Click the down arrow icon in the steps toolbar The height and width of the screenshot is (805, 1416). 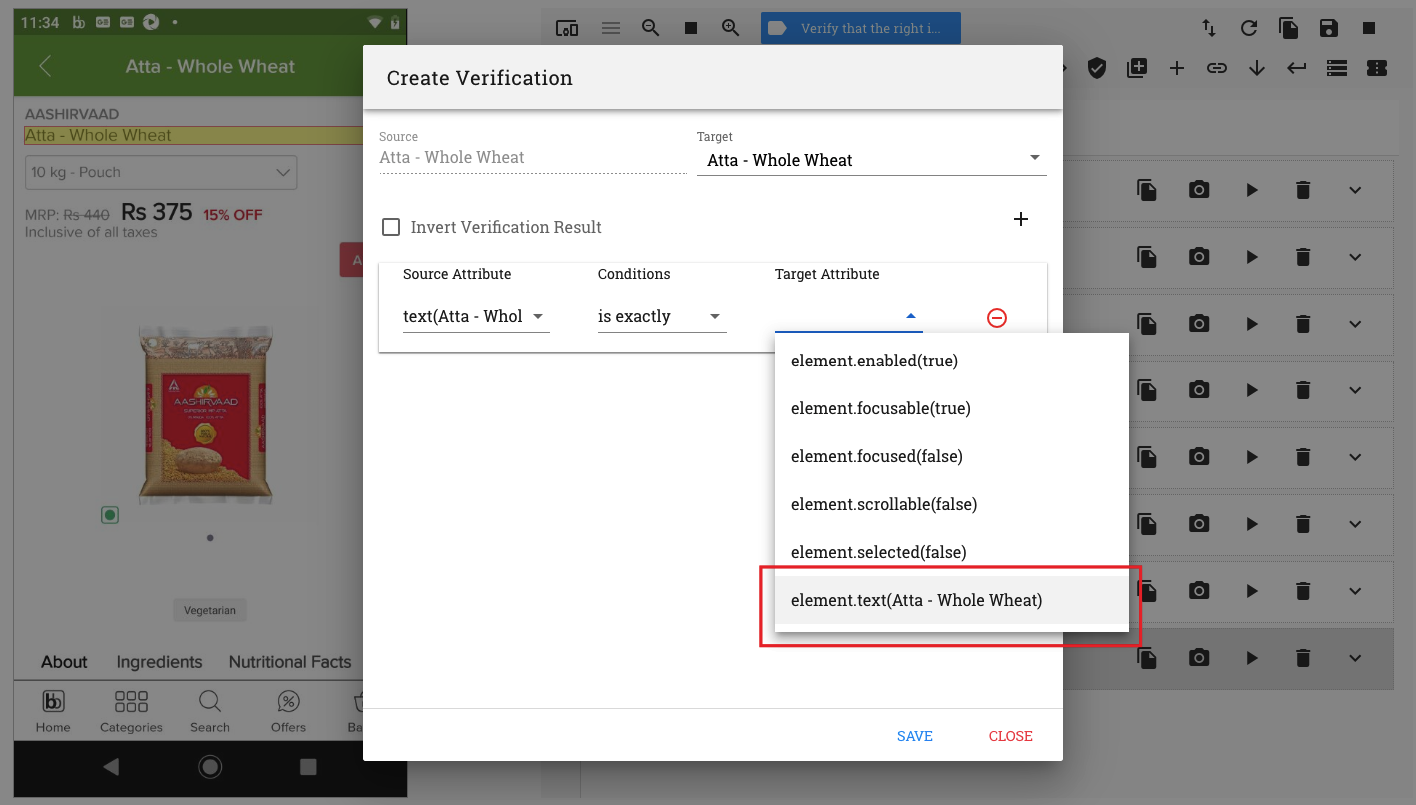point(1257,68)
